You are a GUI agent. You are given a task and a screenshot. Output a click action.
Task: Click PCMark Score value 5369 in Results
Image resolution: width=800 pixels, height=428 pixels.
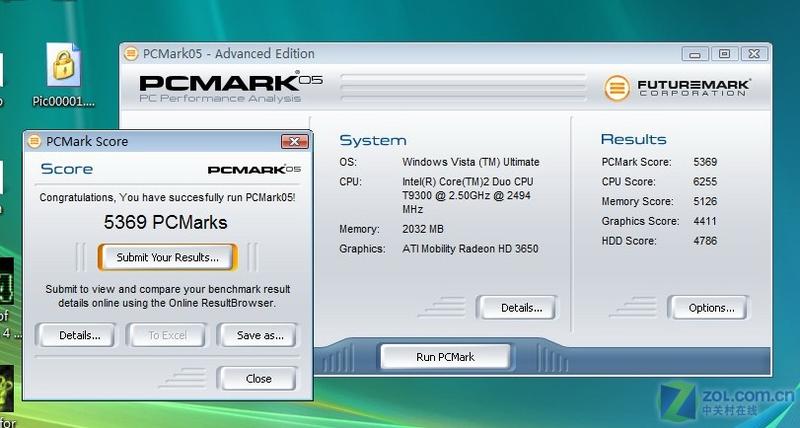click(705, 162)
